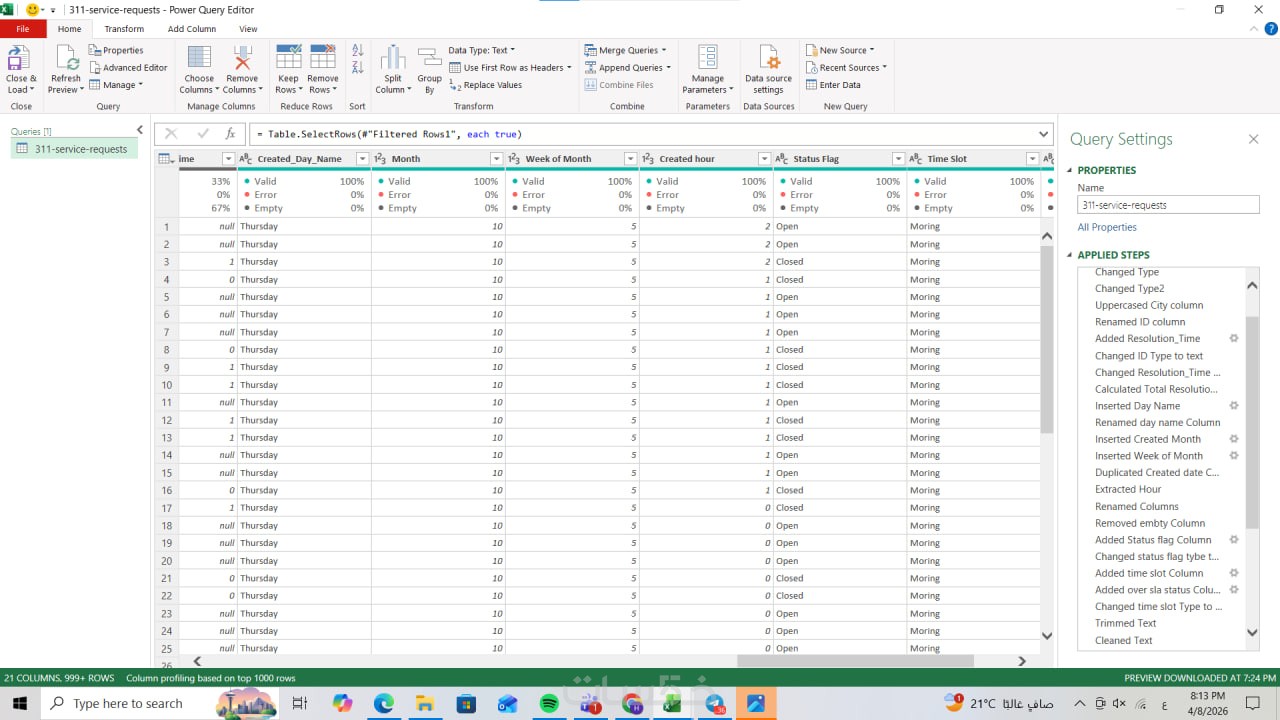
Task: Open settings gear for Added time slot Column
Action: (x=1233, y=573)
